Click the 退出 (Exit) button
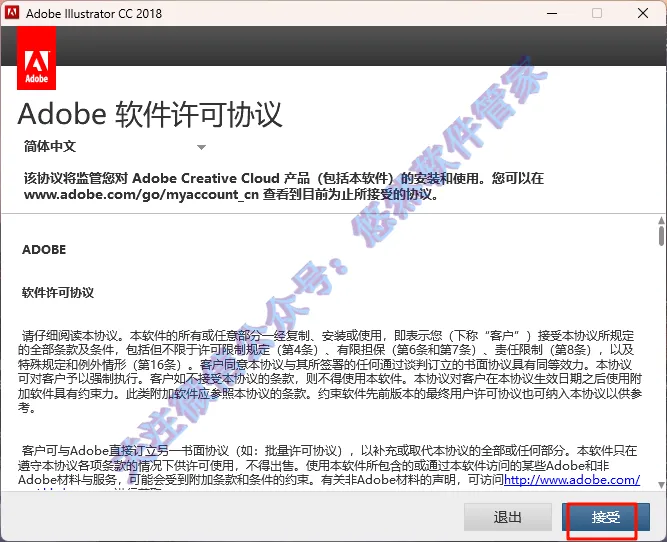Screen dimensions: 667x542 507,517
